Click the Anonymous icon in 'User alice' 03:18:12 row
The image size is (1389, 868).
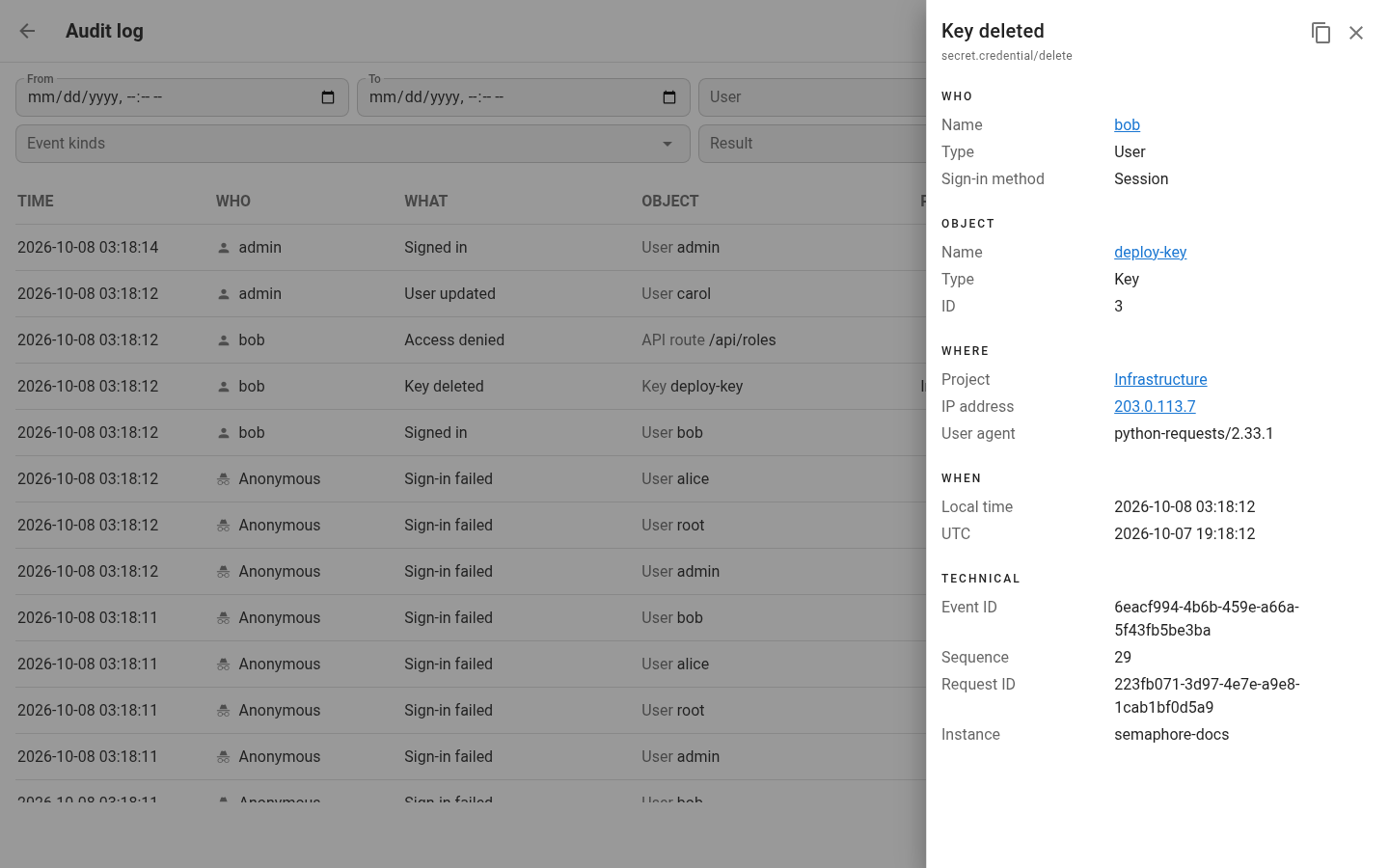(224, 479)
